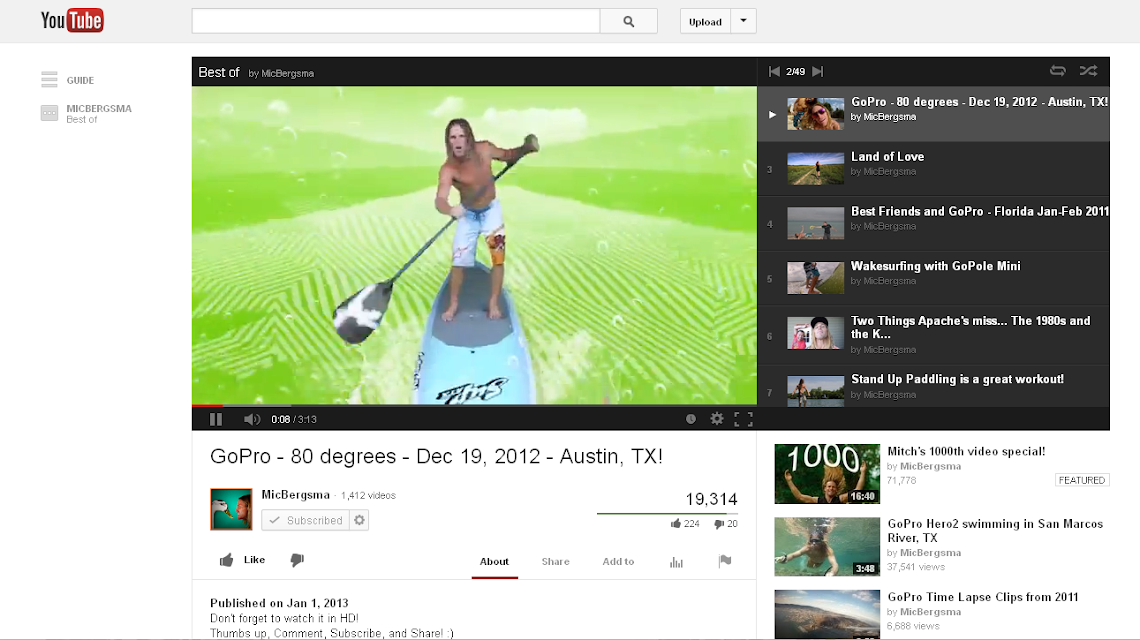The image size is (1140, 640).
Task: Open MicBergsma Best of sidebar entry
Action: (86, 113)
